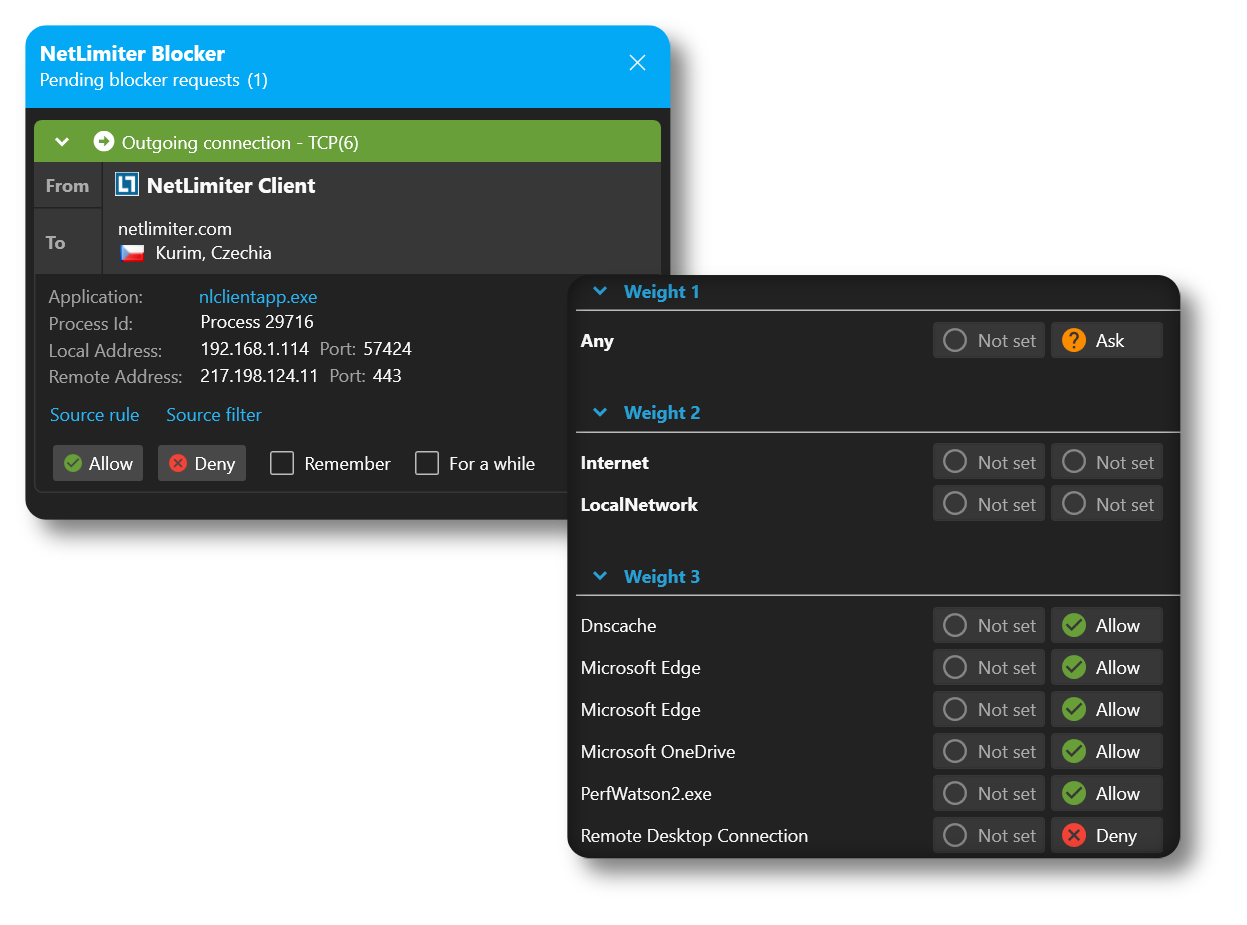
Task: Click the Kurim, Czechia location text
Action: tap(214, 253)
